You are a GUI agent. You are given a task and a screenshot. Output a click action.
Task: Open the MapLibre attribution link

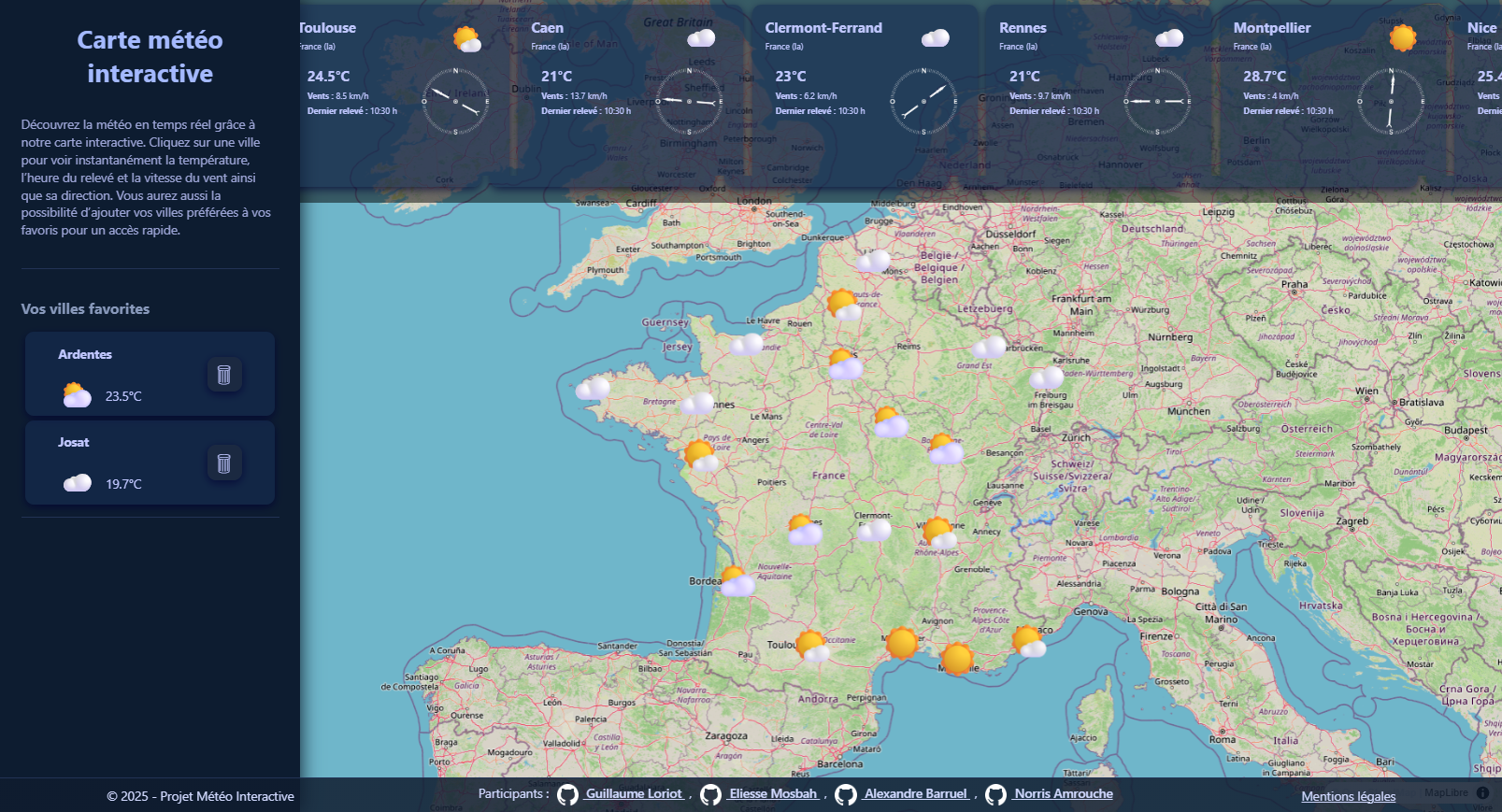[x=1446, y=793]
